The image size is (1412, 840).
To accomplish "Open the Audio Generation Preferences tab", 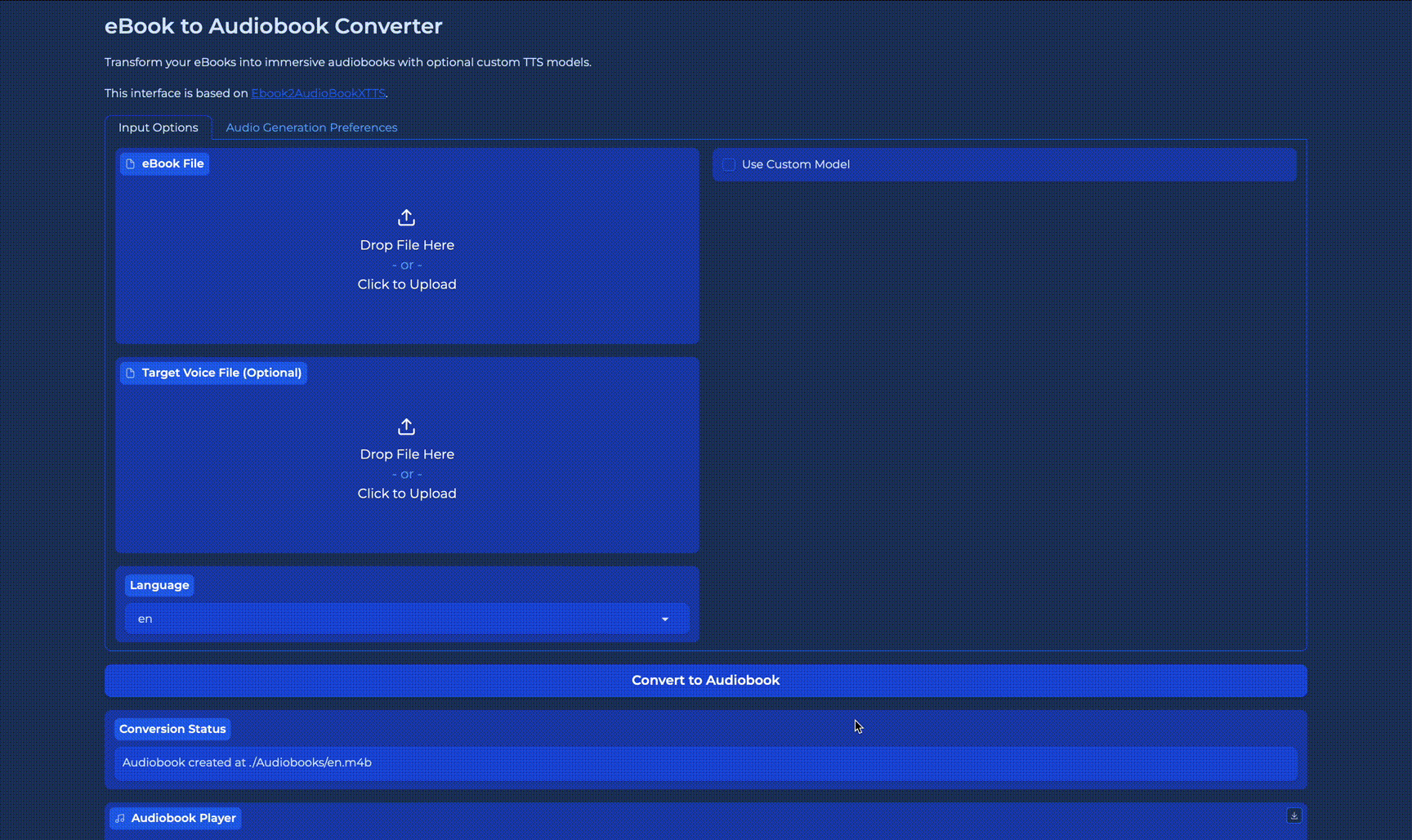I will (311, 127).
